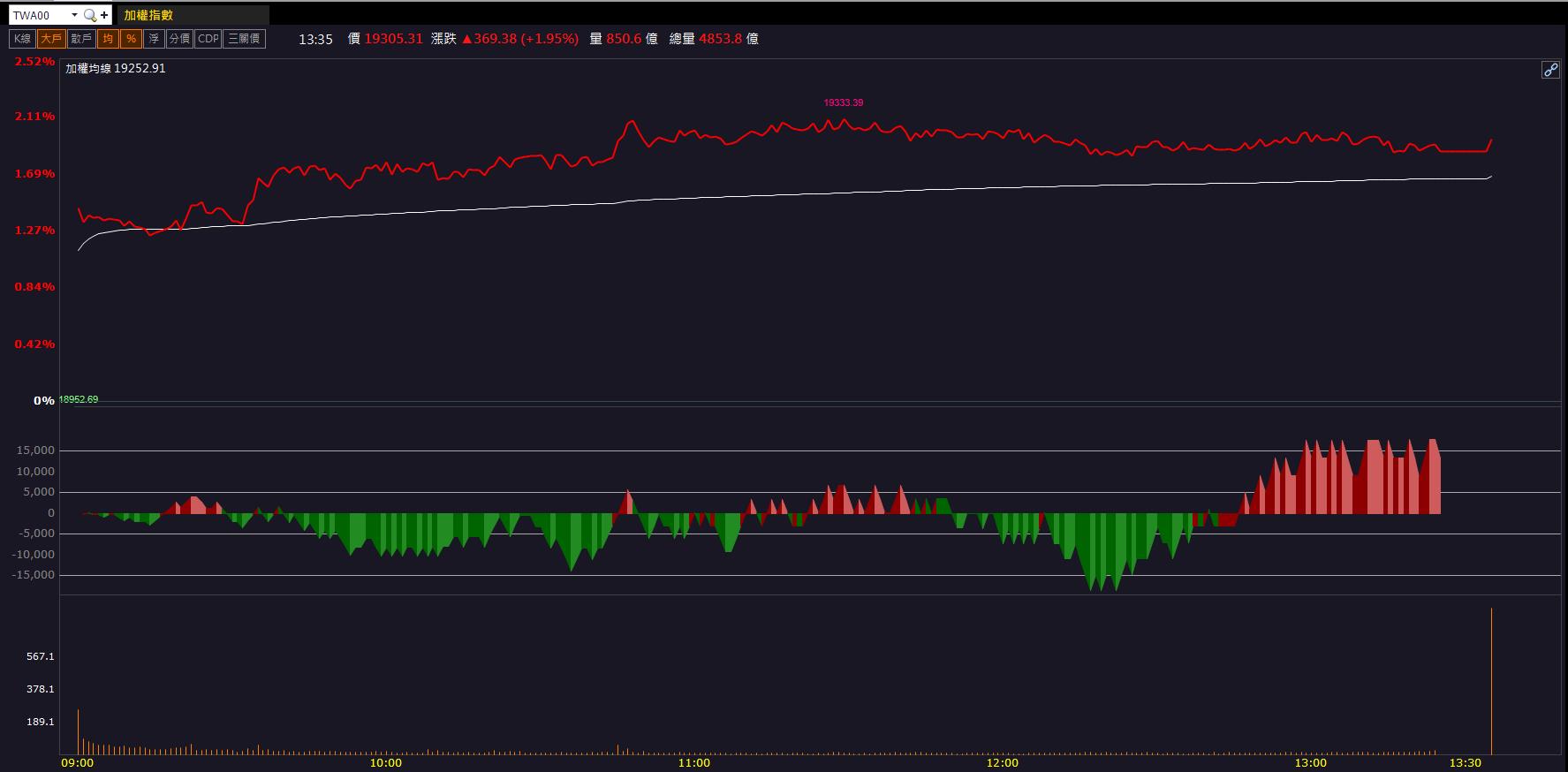Click the "2.52%" axis label

point(34,62)
